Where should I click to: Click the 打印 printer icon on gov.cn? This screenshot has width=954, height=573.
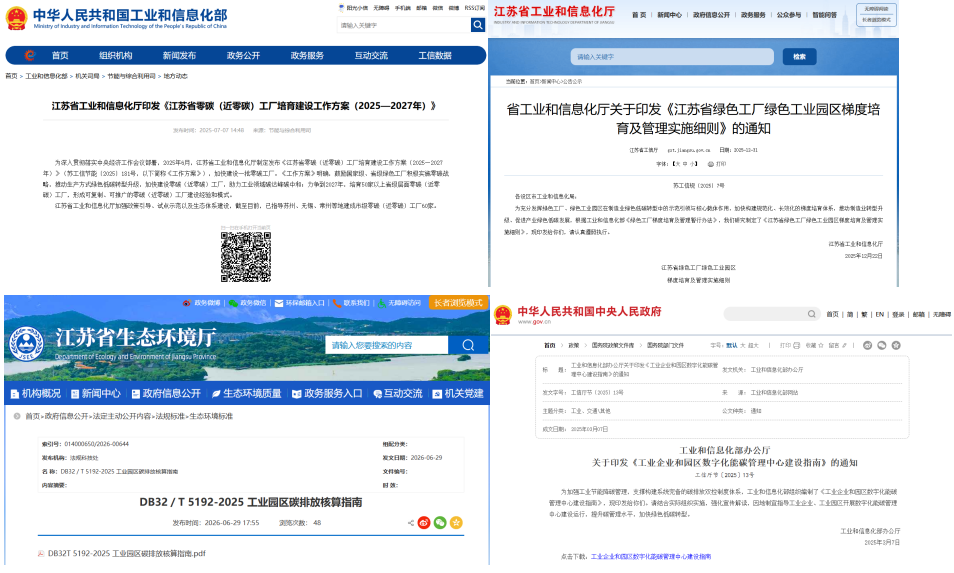[x=797, y=346]
